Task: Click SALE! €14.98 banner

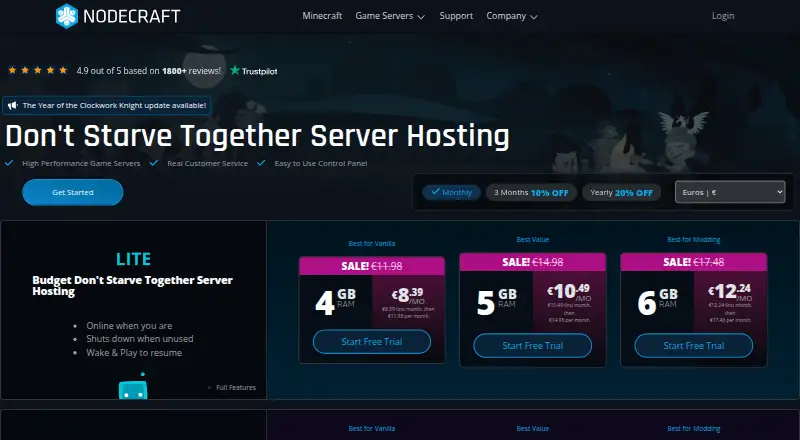Action: (533, 262)
